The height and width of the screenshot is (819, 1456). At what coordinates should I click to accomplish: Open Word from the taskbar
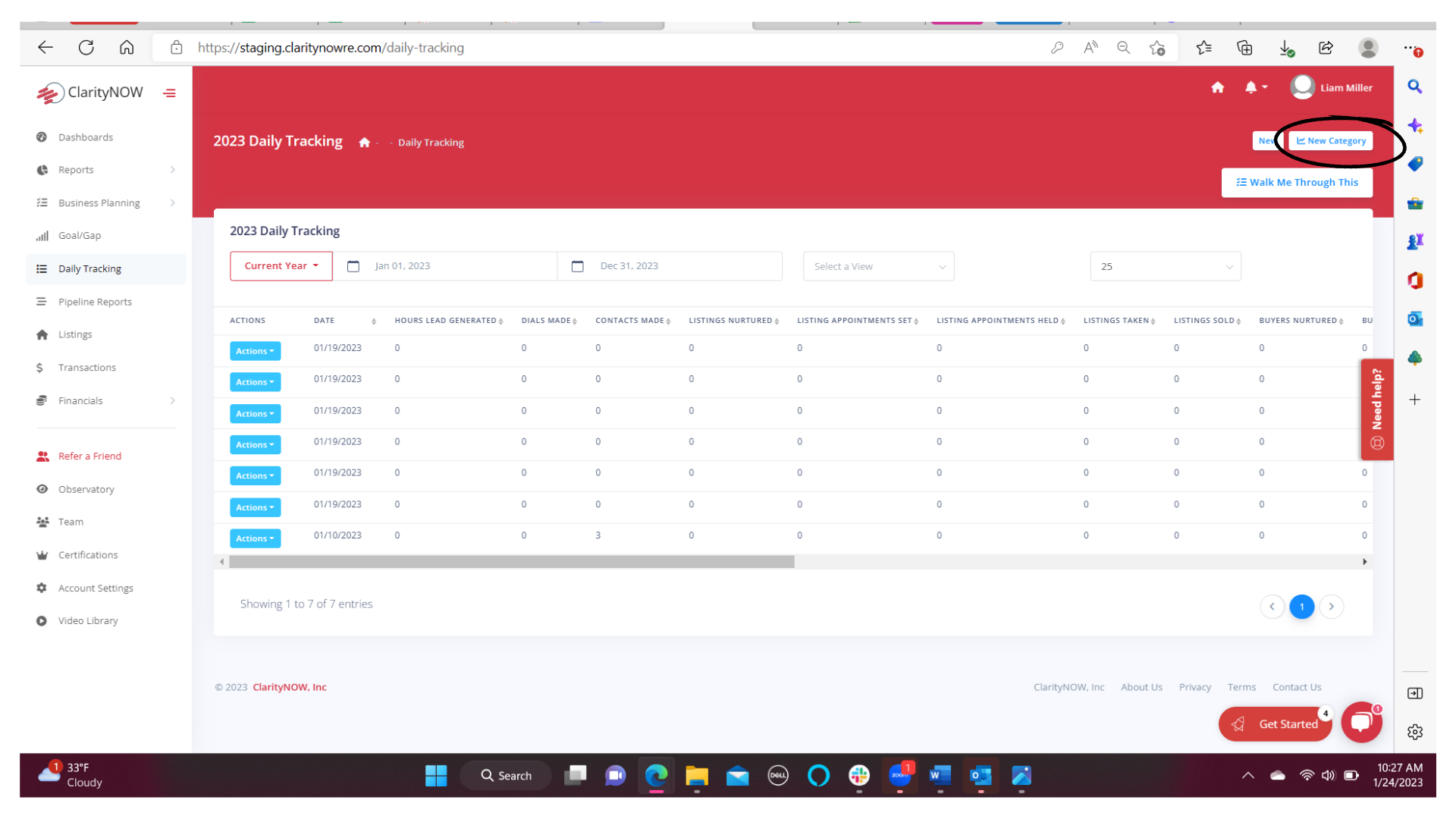(940, 776)
